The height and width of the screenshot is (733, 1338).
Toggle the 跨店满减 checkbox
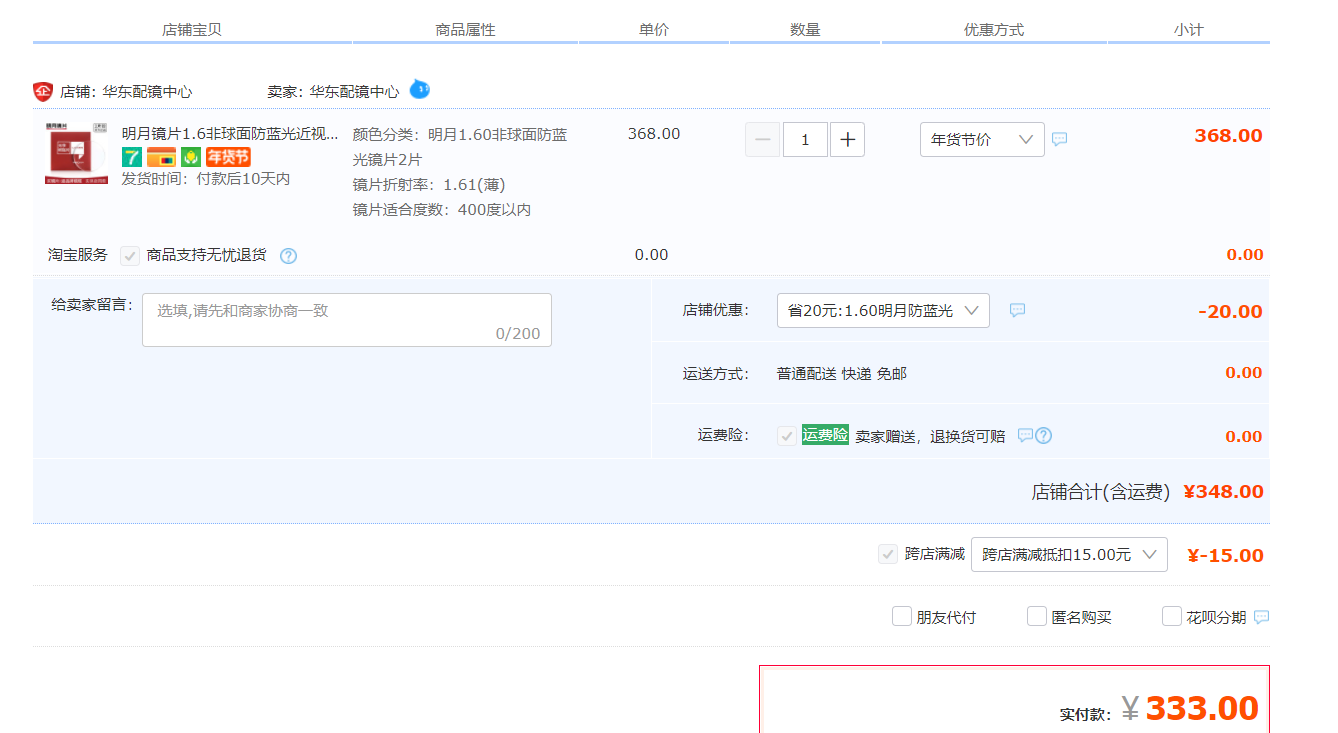(x=888, y=554)
